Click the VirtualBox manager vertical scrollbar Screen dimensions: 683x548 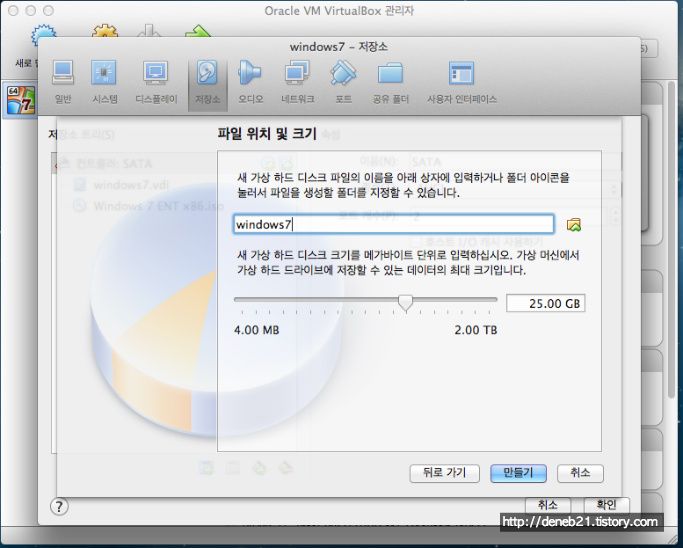click(671, 240)
